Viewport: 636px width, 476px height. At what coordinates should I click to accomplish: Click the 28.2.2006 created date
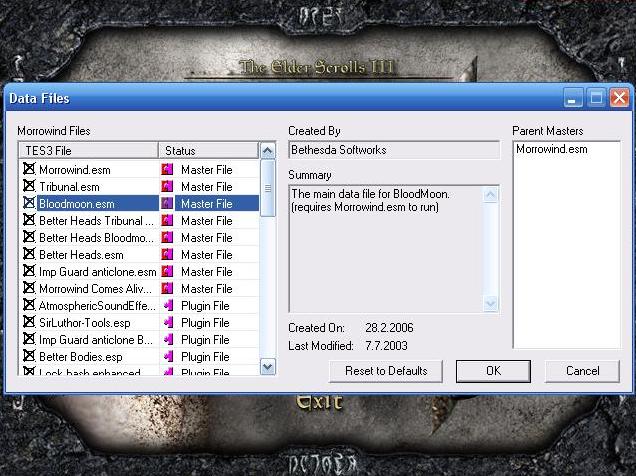click(x=389, y=328)
